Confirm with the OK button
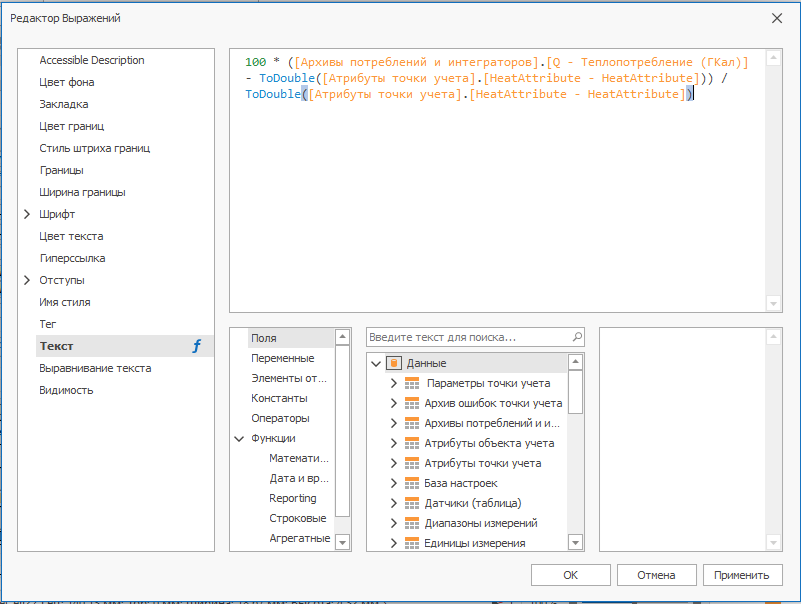This screenshot has height=604, width=801. 571,575
